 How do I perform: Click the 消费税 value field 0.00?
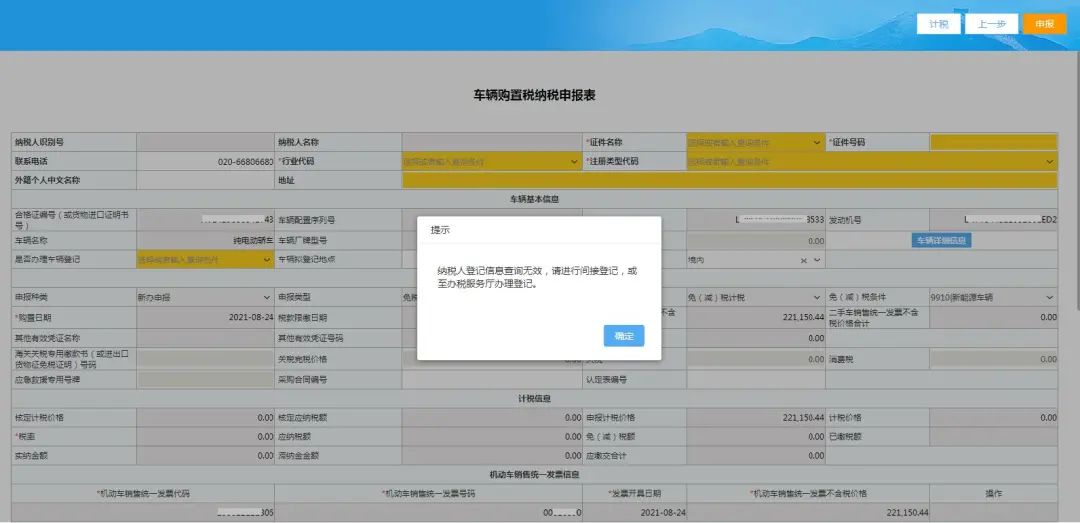[x=993, y=359]
